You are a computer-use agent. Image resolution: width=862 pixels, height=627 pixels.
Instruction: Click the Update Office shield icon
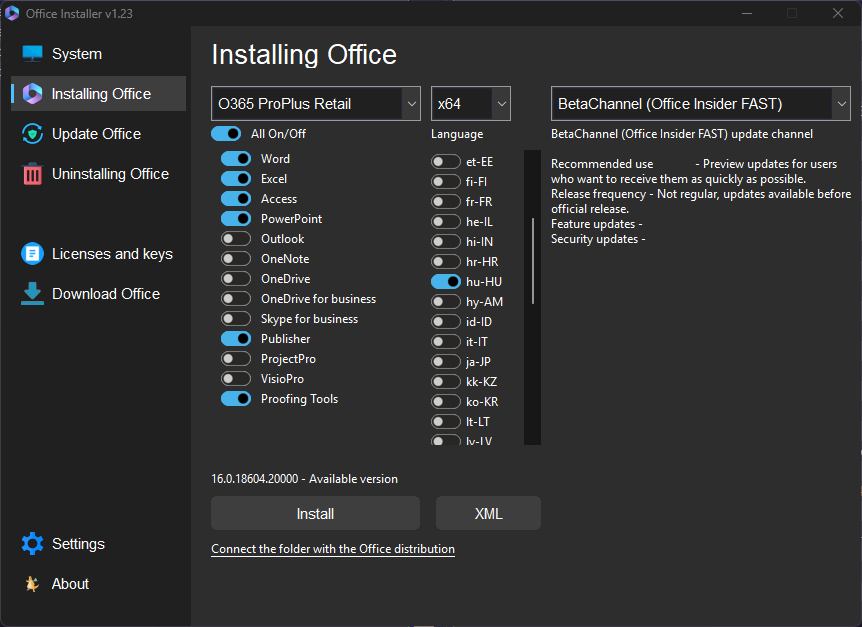(x=32, y=134)
